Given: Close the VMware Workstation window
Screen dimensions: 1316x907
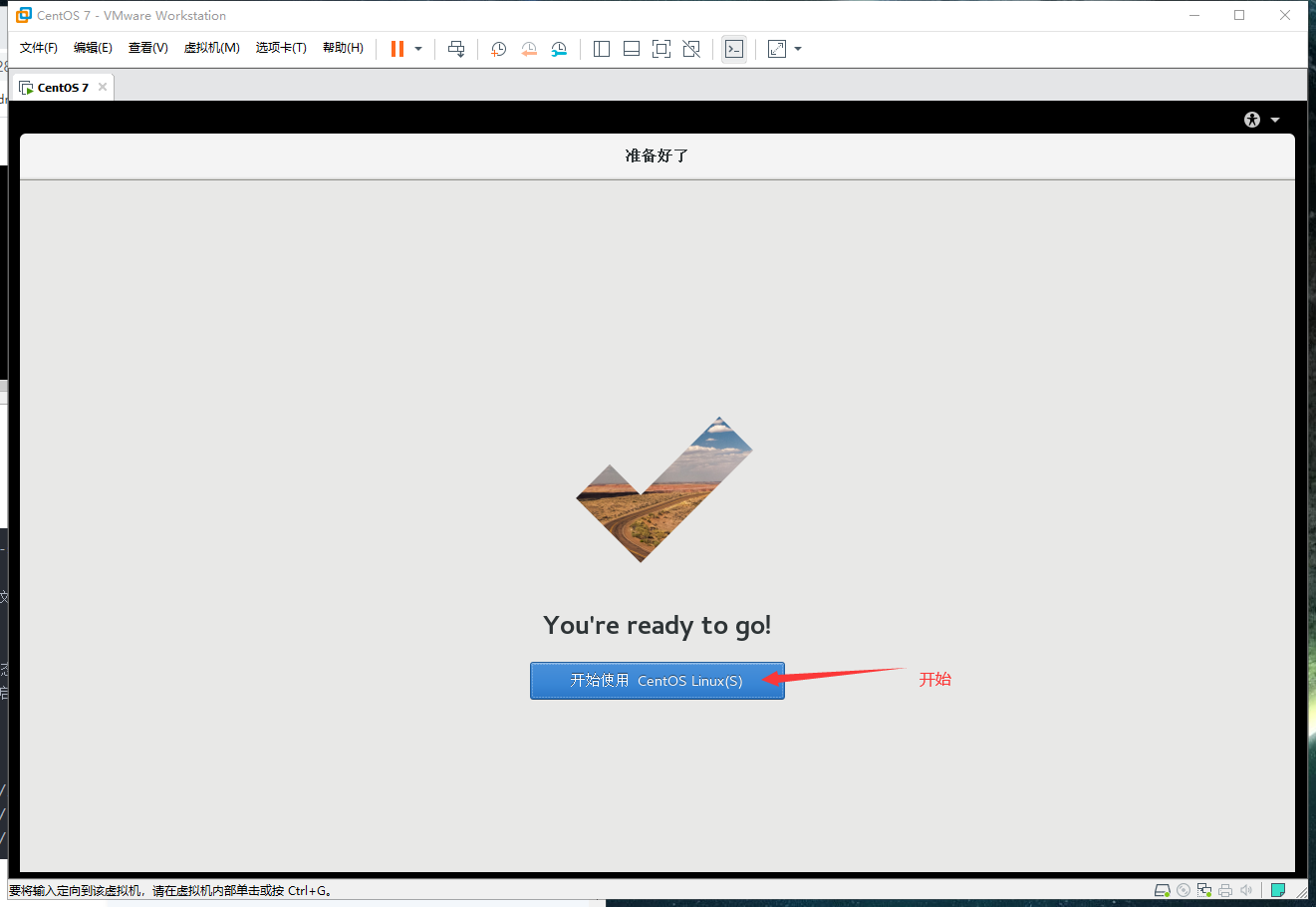Looking at the screenshot, I should [x=1285, y=15].
